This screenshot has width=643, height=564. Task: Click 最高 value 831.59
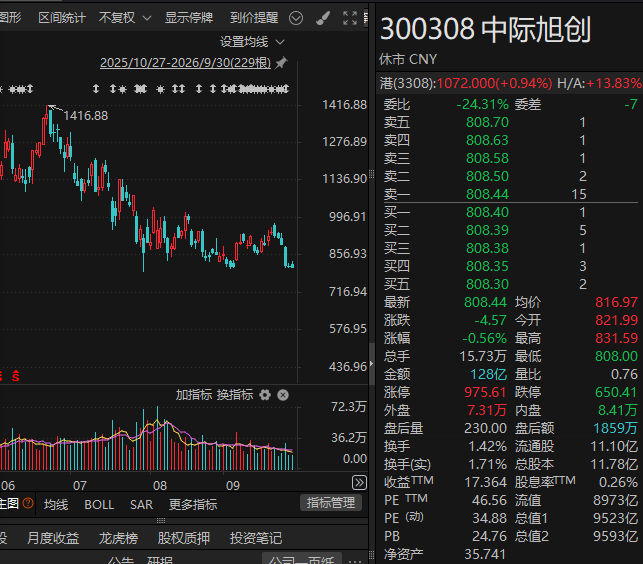pos(616,338)
